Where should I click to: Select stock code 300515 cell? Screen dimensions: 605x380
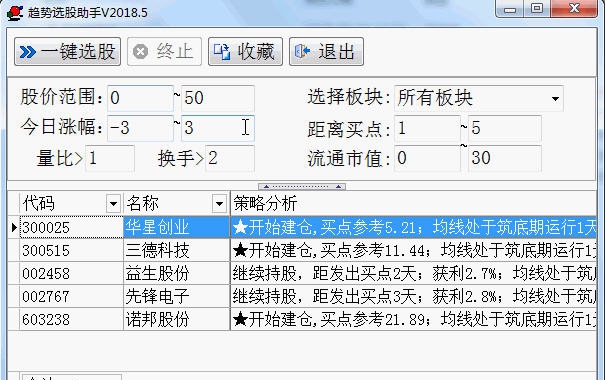[71, 251]
